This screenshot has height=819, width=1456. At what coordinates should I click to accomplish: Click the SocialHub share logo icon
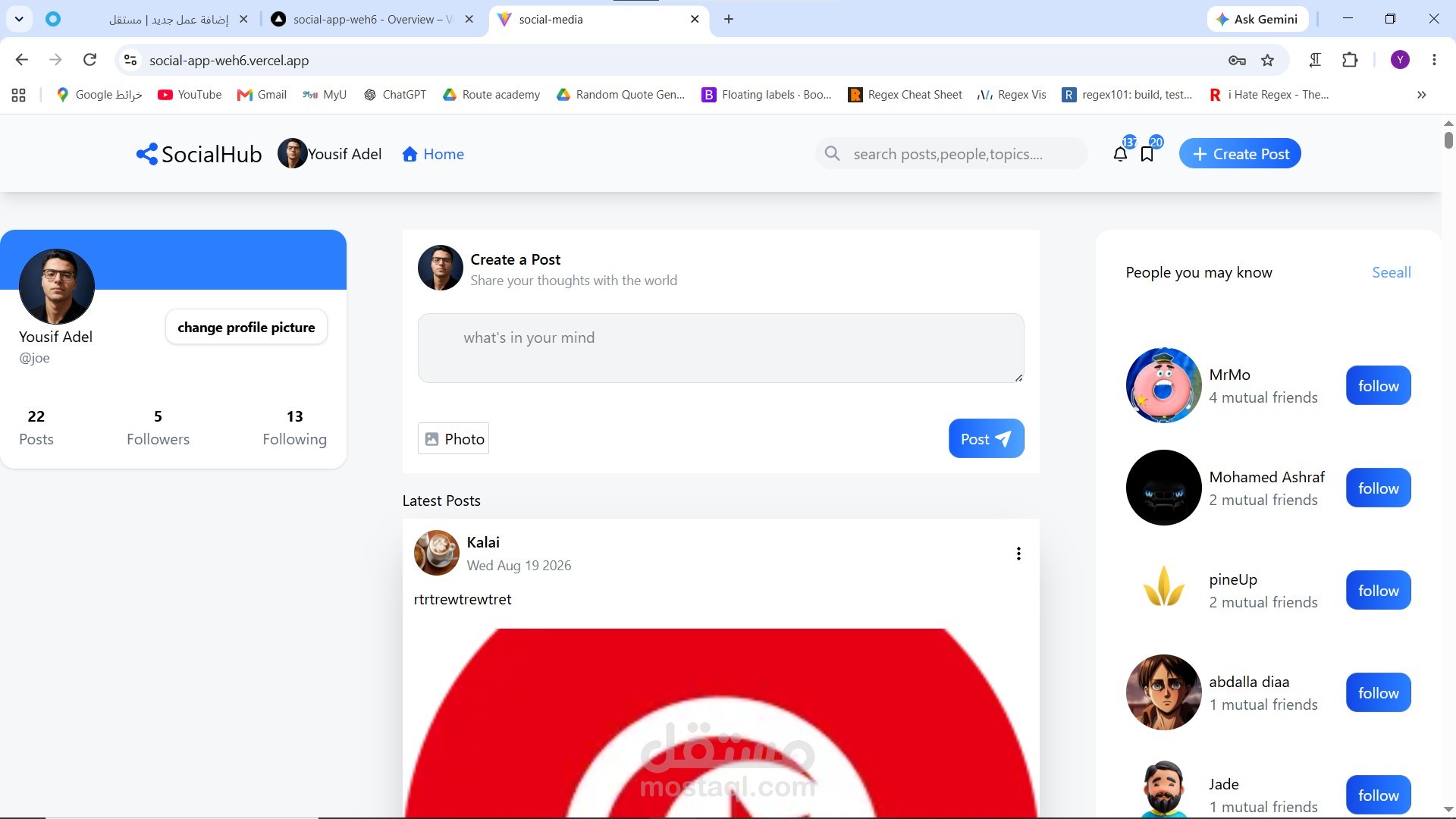click(146, 154)
